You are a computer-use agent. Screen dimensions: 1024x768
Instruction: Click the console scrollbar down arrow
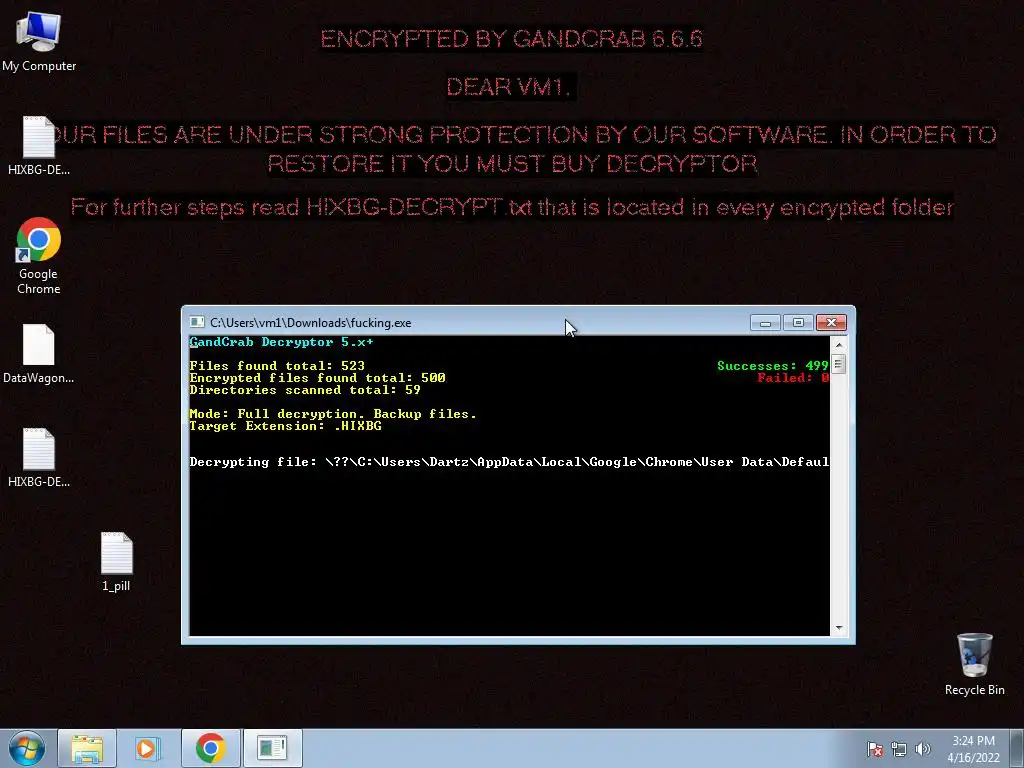point(839,628)
